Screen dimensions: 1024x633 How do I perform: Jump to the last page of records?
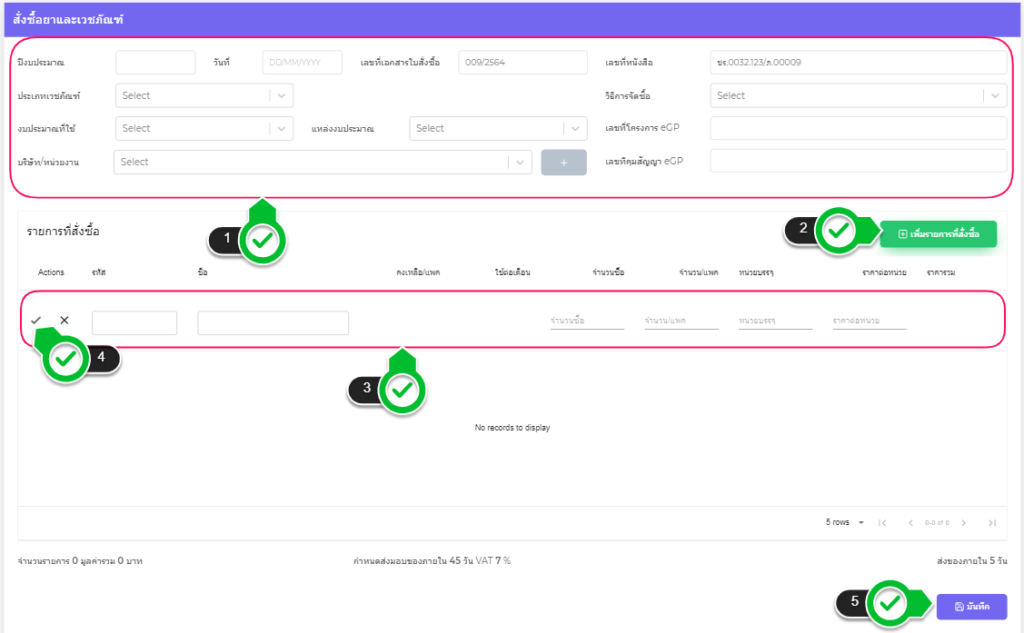point(991,522)
